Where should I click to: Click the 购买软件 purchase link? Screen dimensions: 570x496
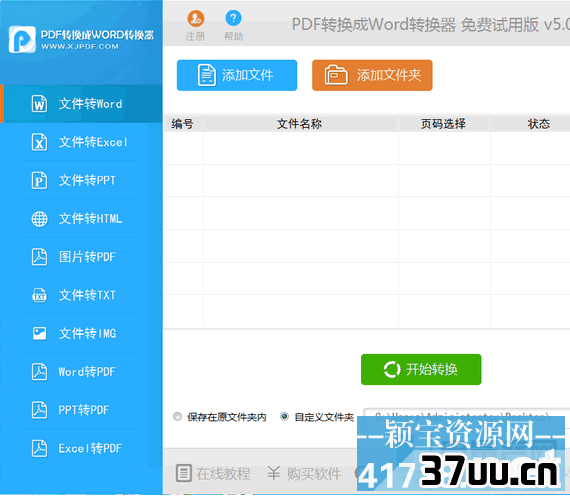(304, 473)
